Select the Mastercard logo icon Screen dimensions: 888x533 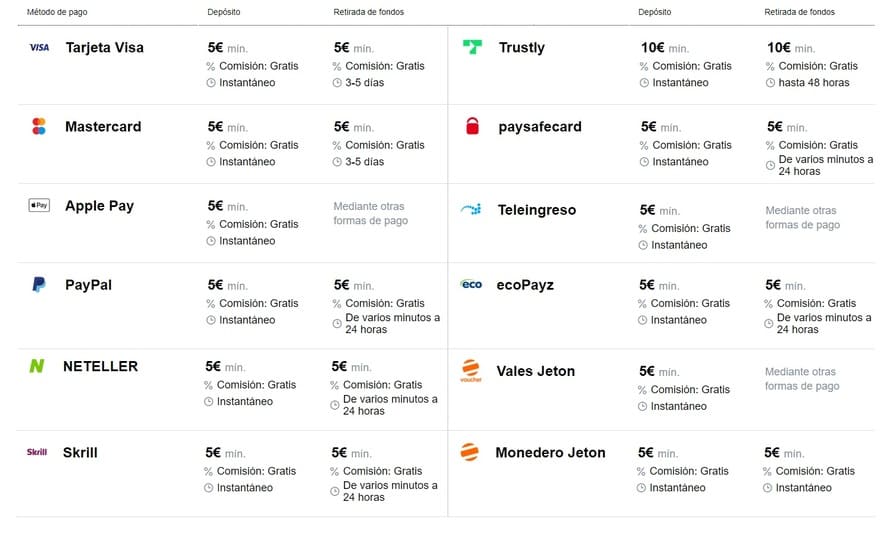(39, 126)
